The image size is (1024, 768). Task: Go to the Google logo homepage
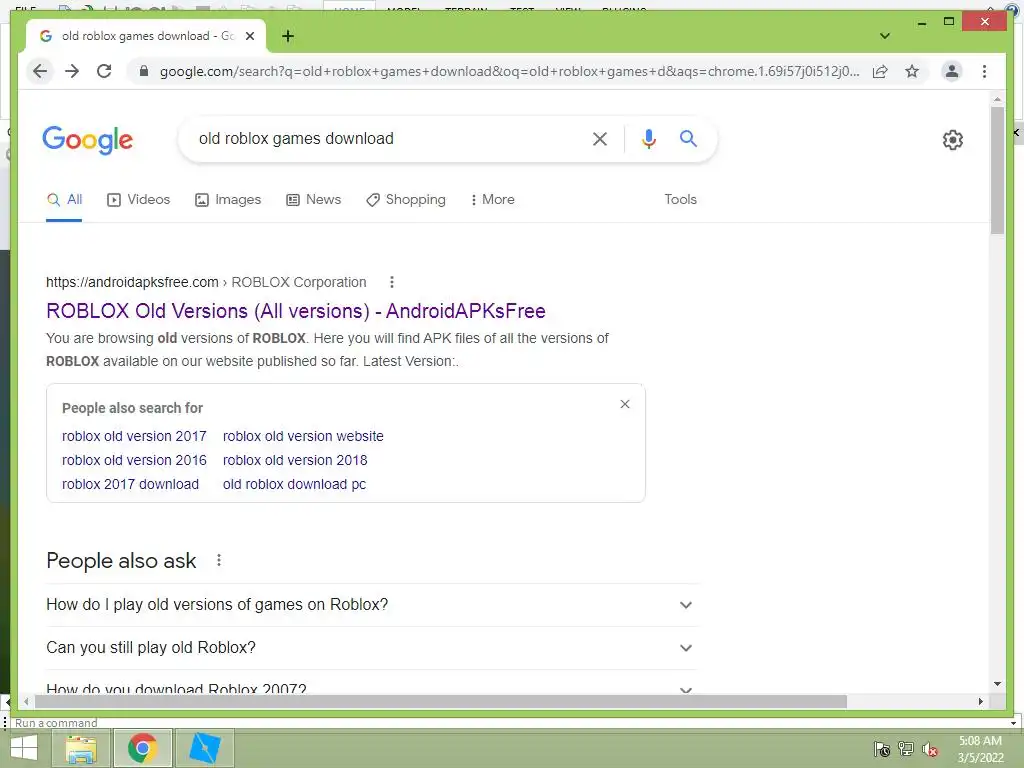click(x=88, y=140)
